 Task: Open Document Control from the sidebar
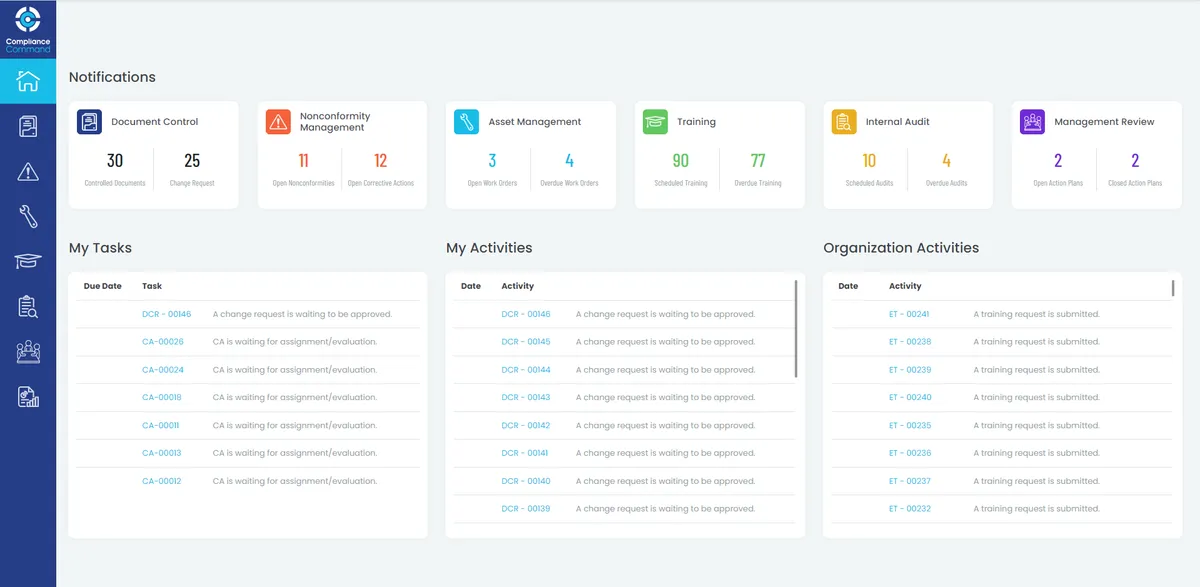coord(28,126)
